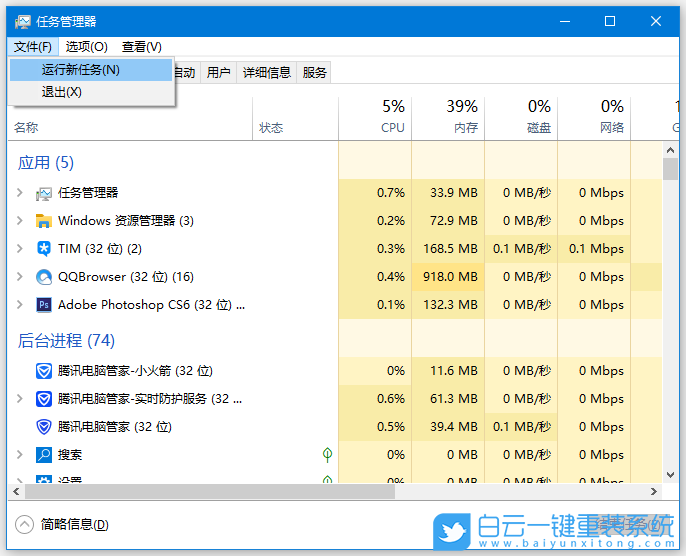Screen dimensions: 686x556
Task: Click the green leaf status icon for 搜索
Action: (327, 455)
